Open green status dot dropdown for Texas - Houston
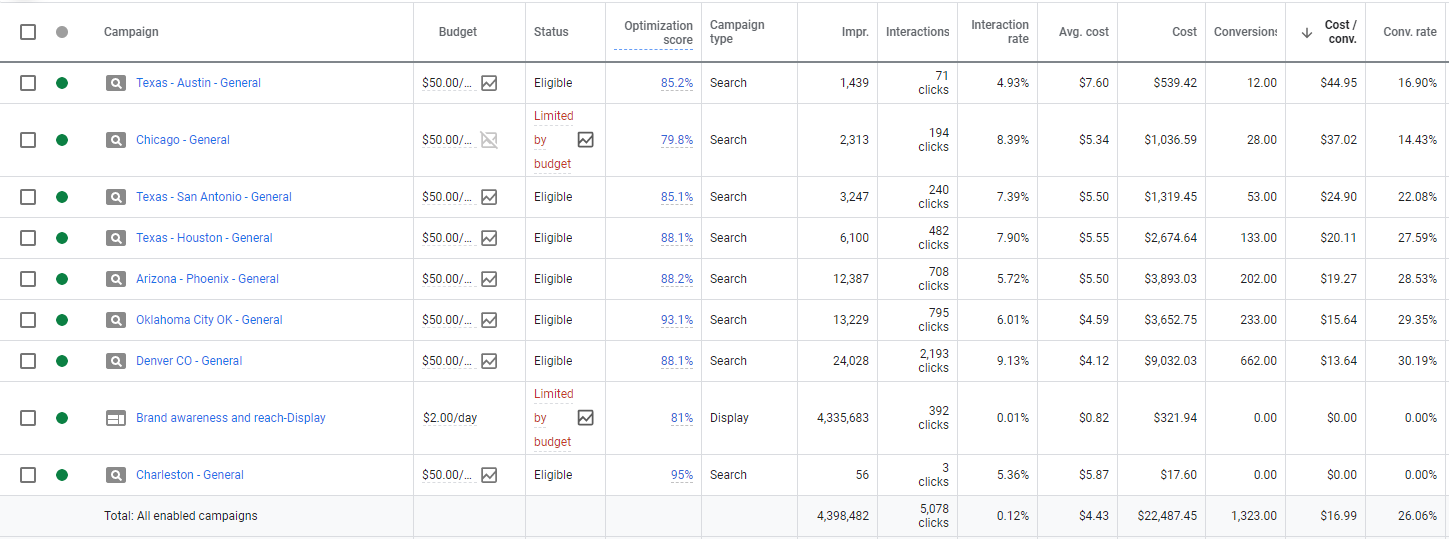Viewport: 1449px width, 539px height. point(62,238)
